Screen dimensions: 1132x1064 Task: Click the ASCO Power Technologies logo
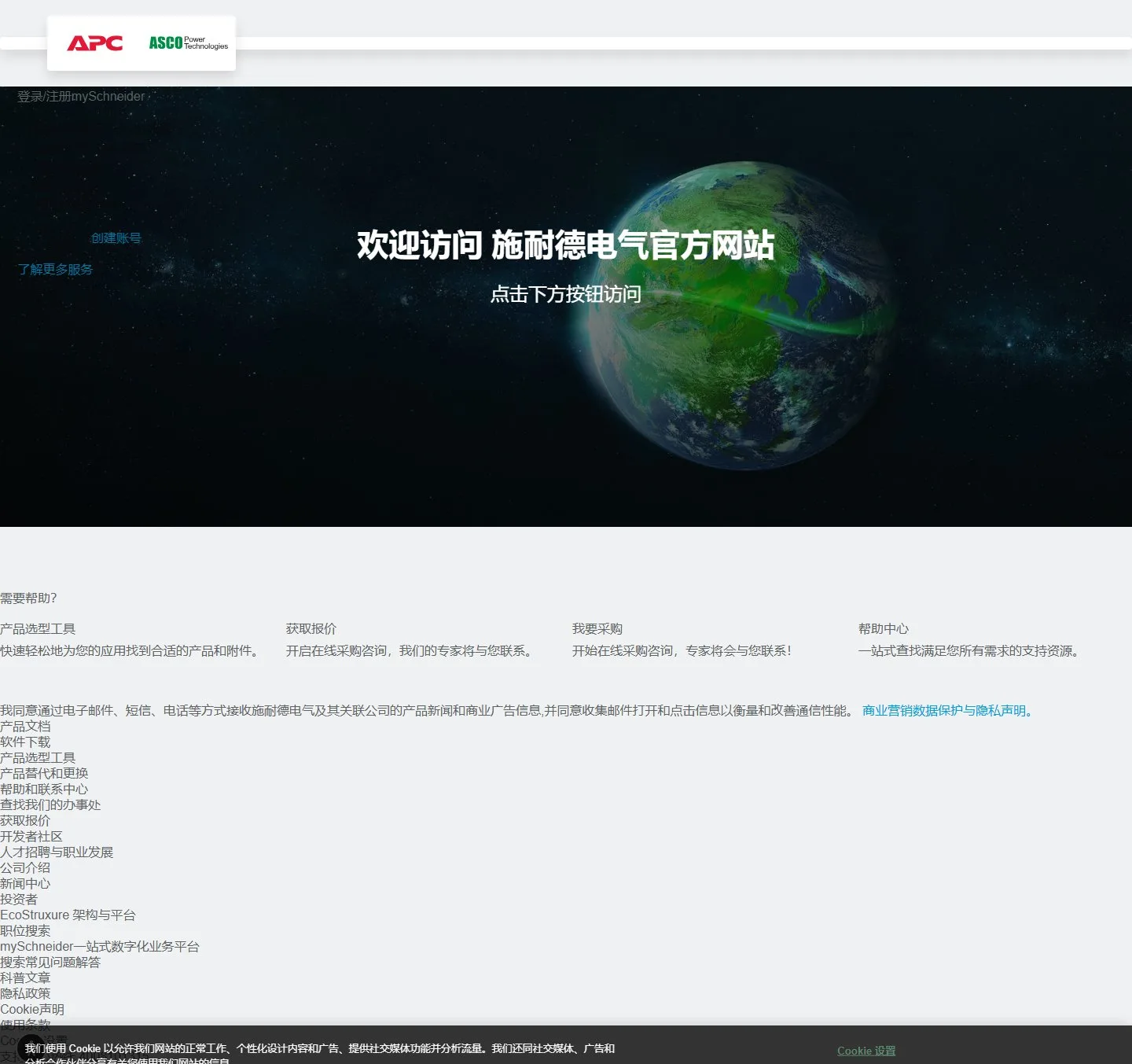[189, 42]
